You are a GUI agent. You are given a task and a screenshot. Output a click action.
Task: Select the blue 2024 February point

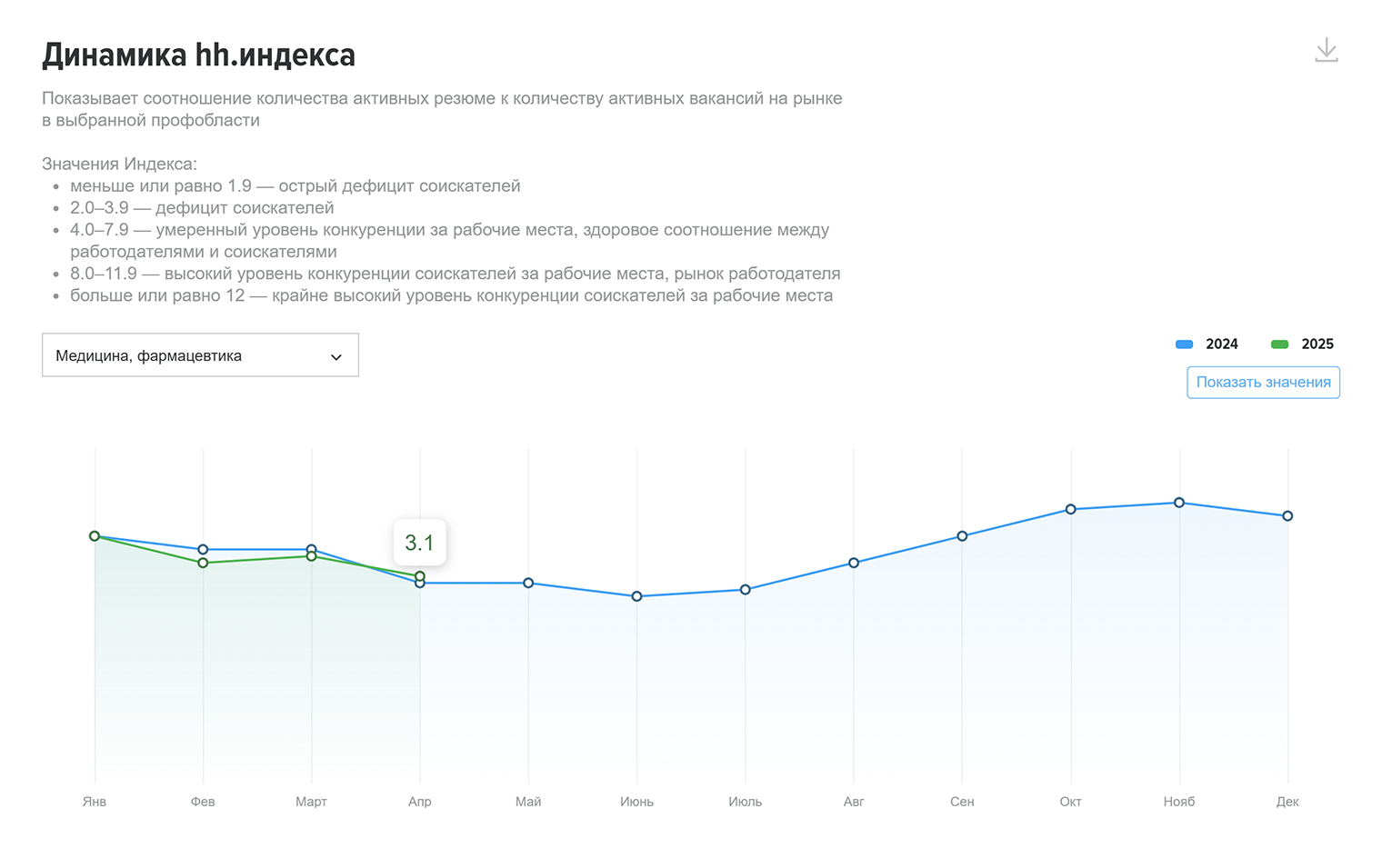[203, 550]
